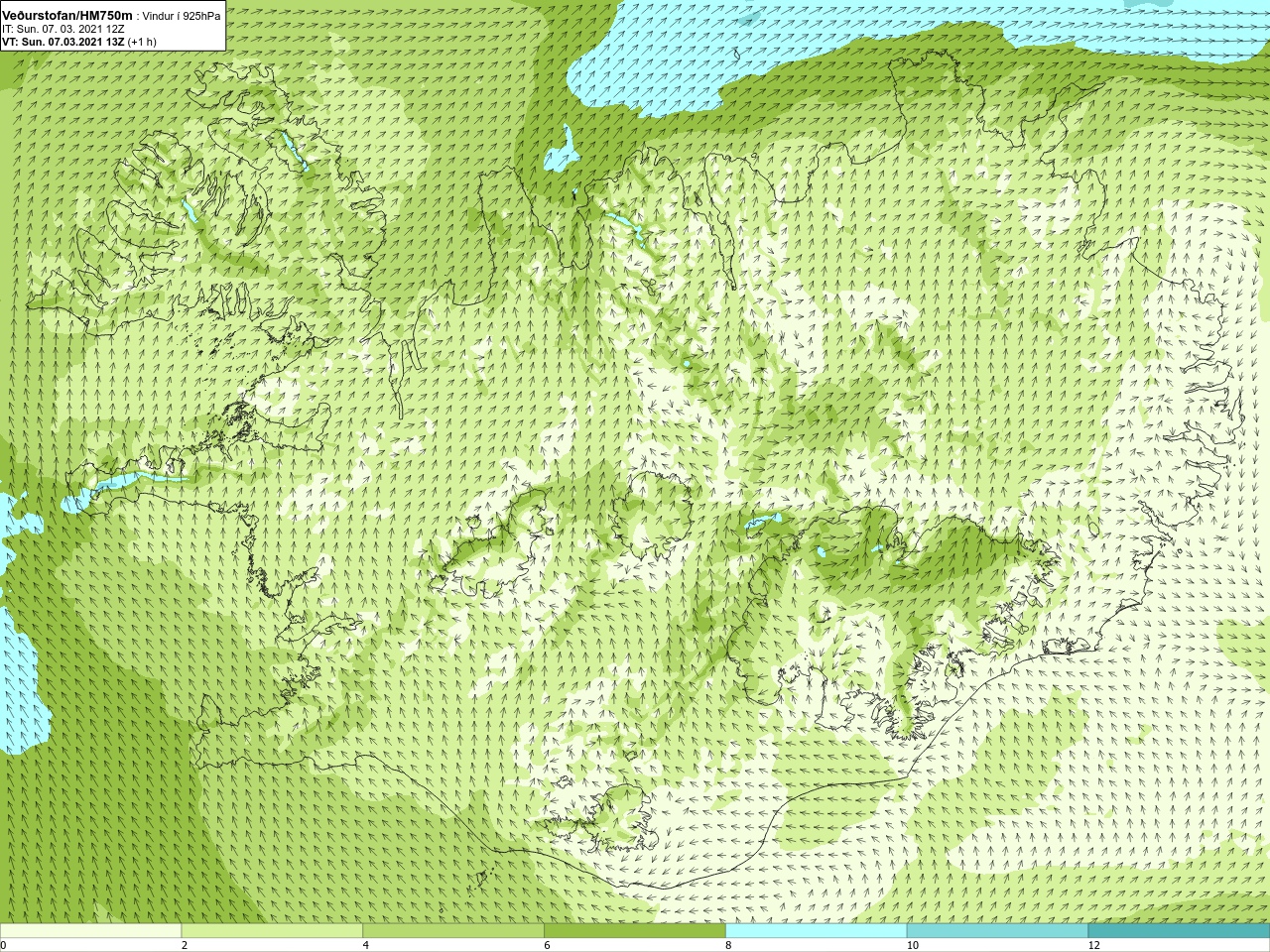Click the 10–12 turquoise legend swatch
This screenshot has height=952, width=1270.
(x=997, y=931)
